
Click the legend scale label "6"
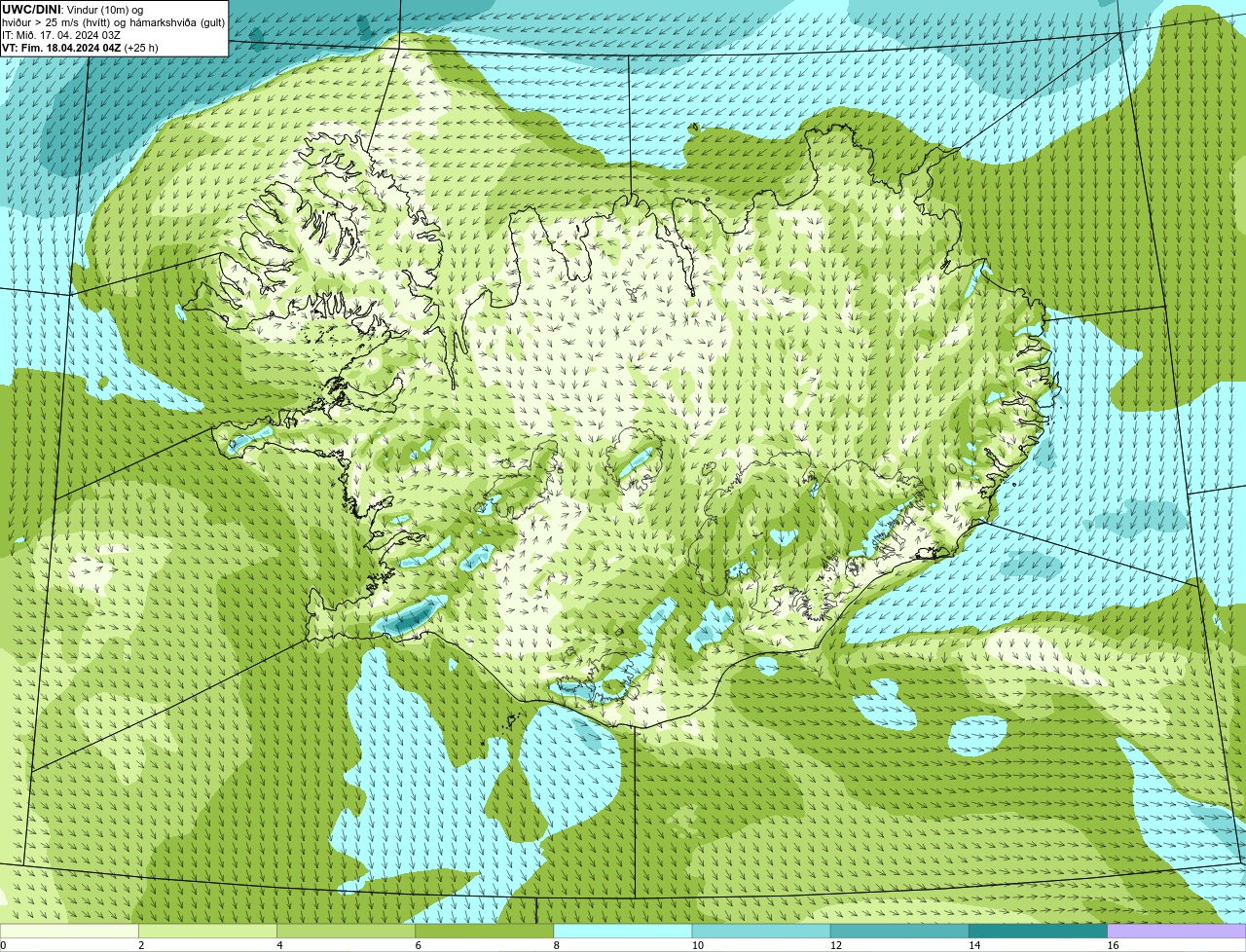[419, 945]
